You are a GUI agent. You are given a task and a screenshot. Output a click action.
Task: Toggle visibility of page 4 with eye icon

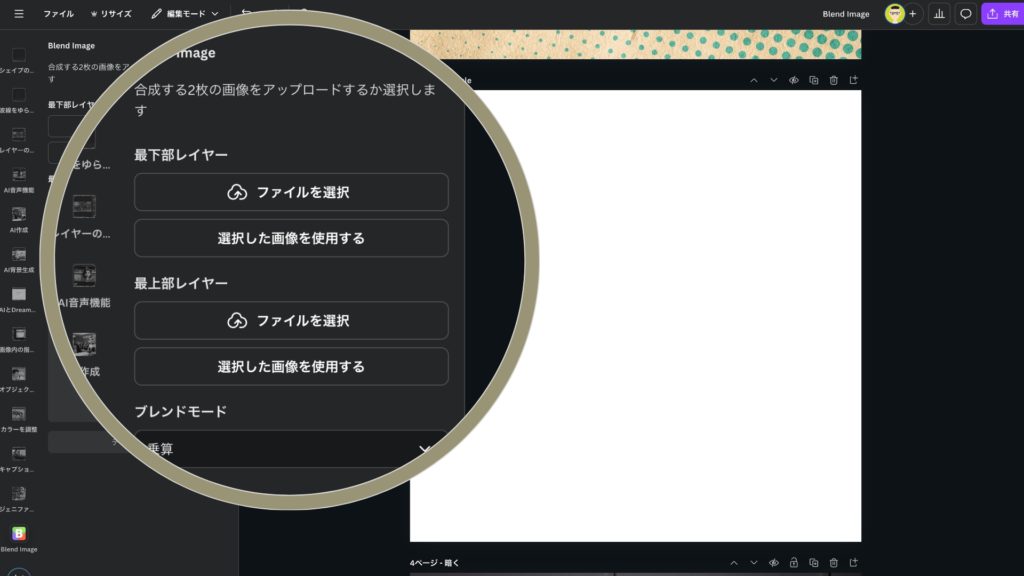tap(773, 563)
